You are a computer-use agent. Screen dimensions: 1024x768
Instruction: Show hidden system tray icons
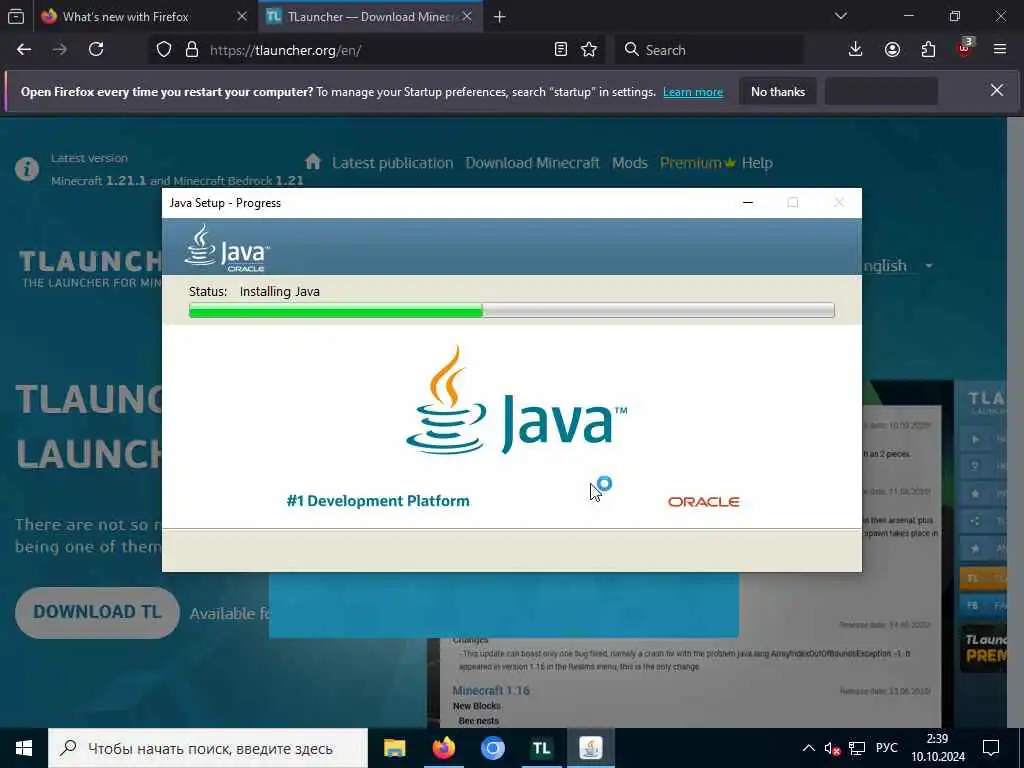(x=808, y=748)
